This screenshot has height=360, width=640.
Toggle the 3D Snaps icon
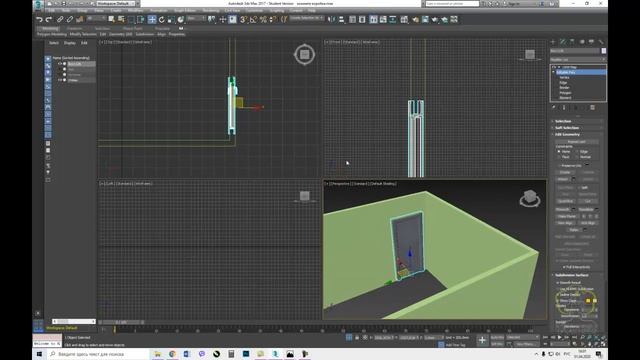[244, 19]
